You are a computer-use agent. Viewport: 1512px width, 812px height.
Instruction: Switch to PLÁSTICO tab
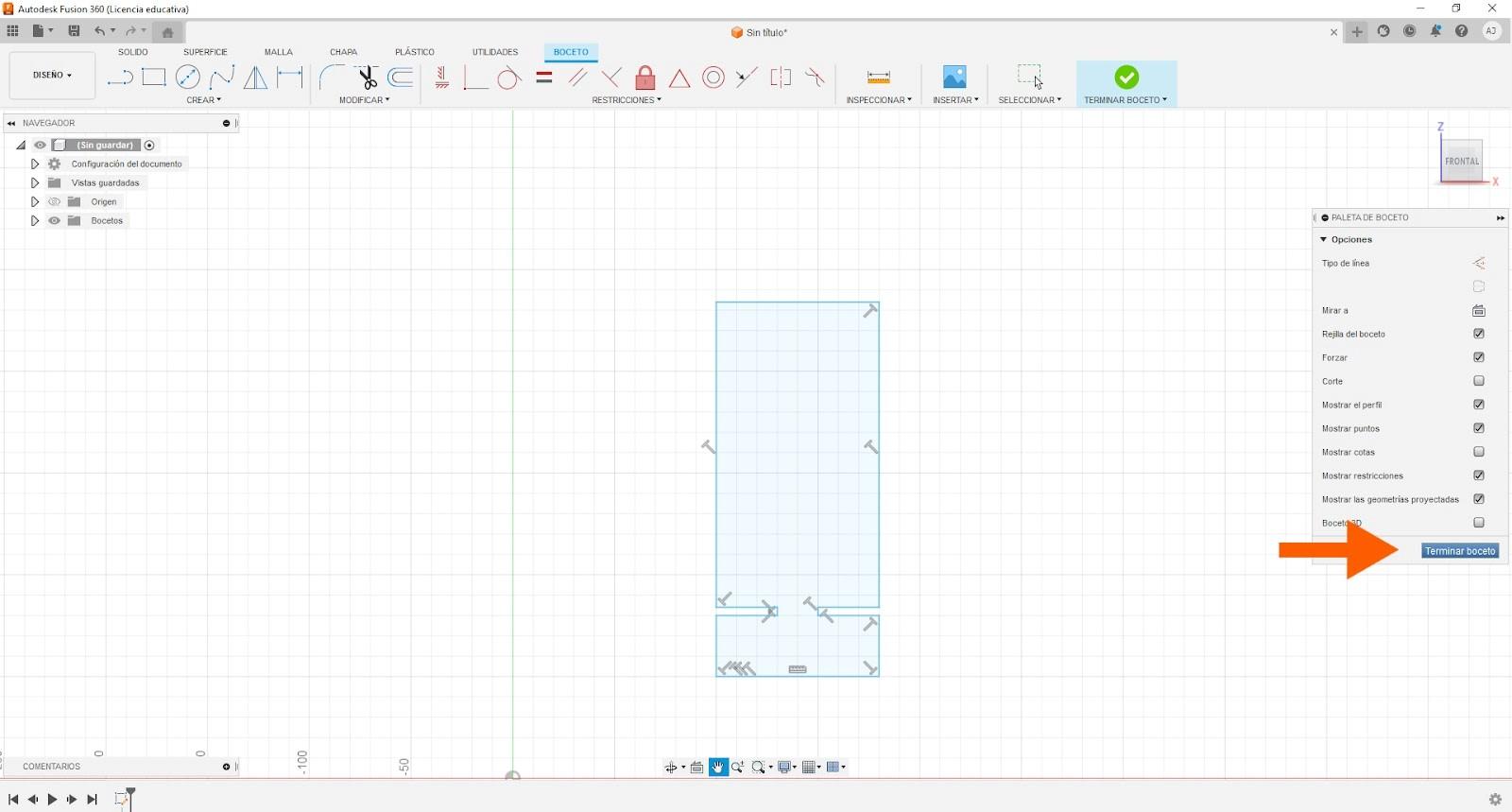[x=415, y=52]
